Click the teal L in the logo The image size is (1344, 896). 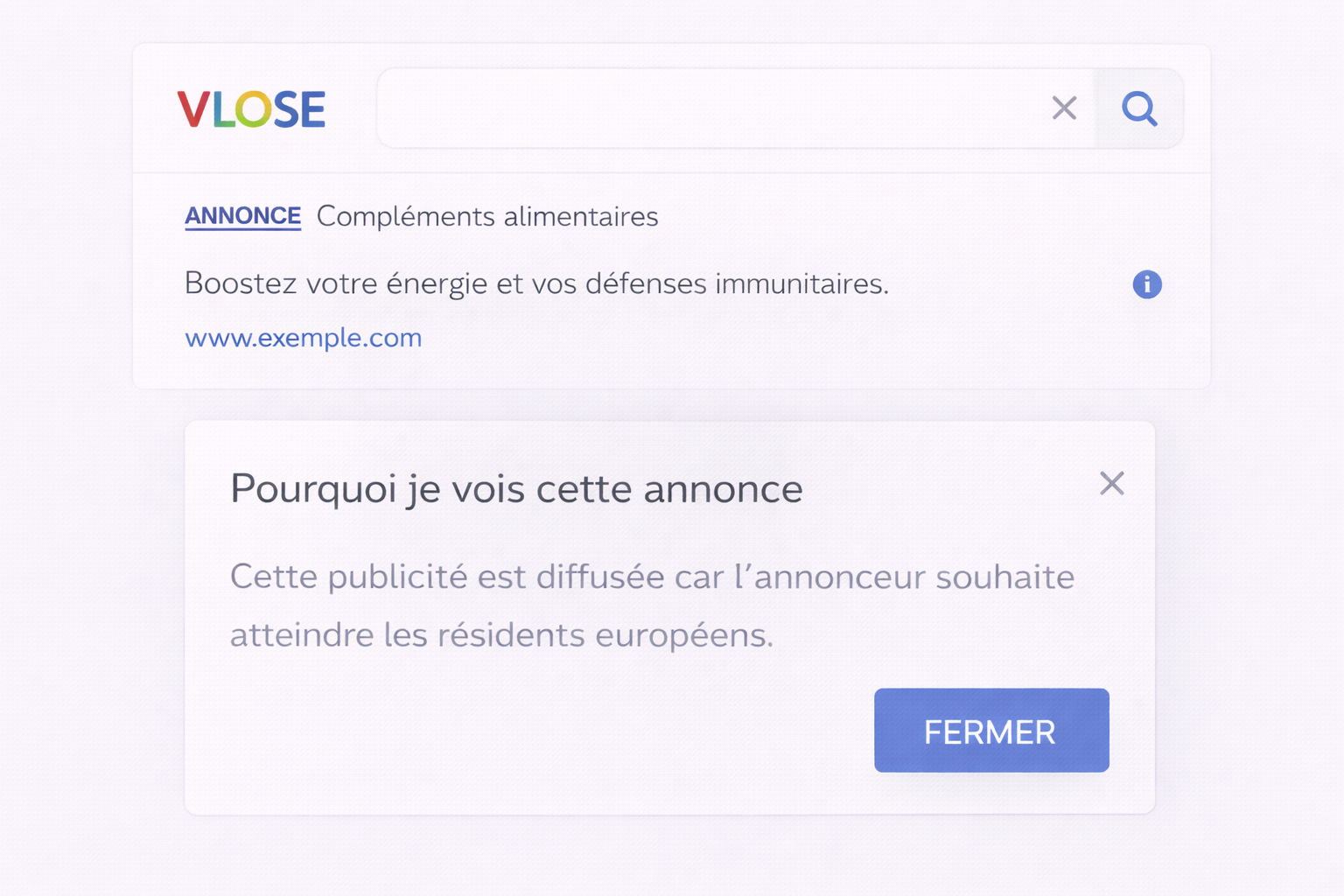[222, 109]
